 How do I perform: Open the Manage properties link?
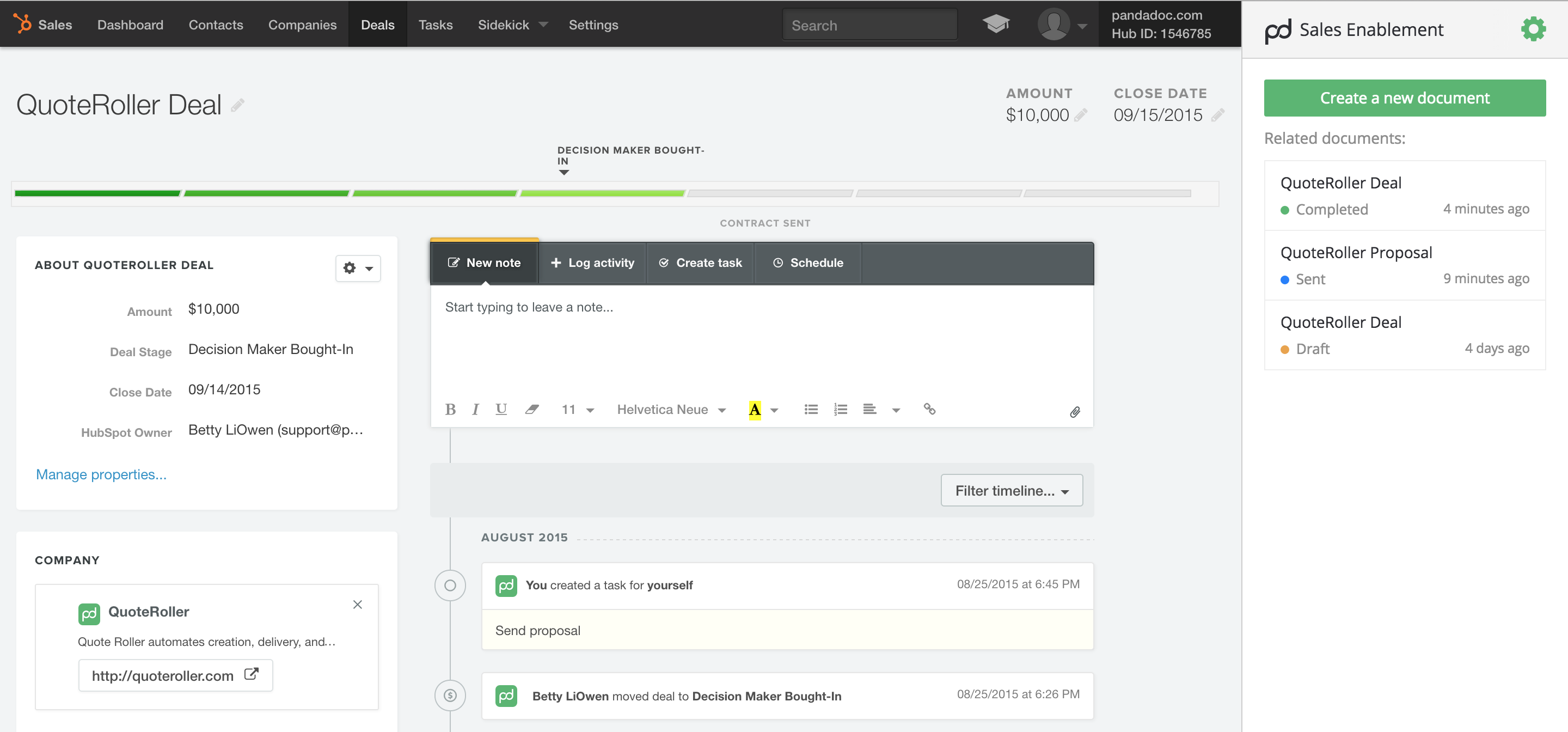101,474
